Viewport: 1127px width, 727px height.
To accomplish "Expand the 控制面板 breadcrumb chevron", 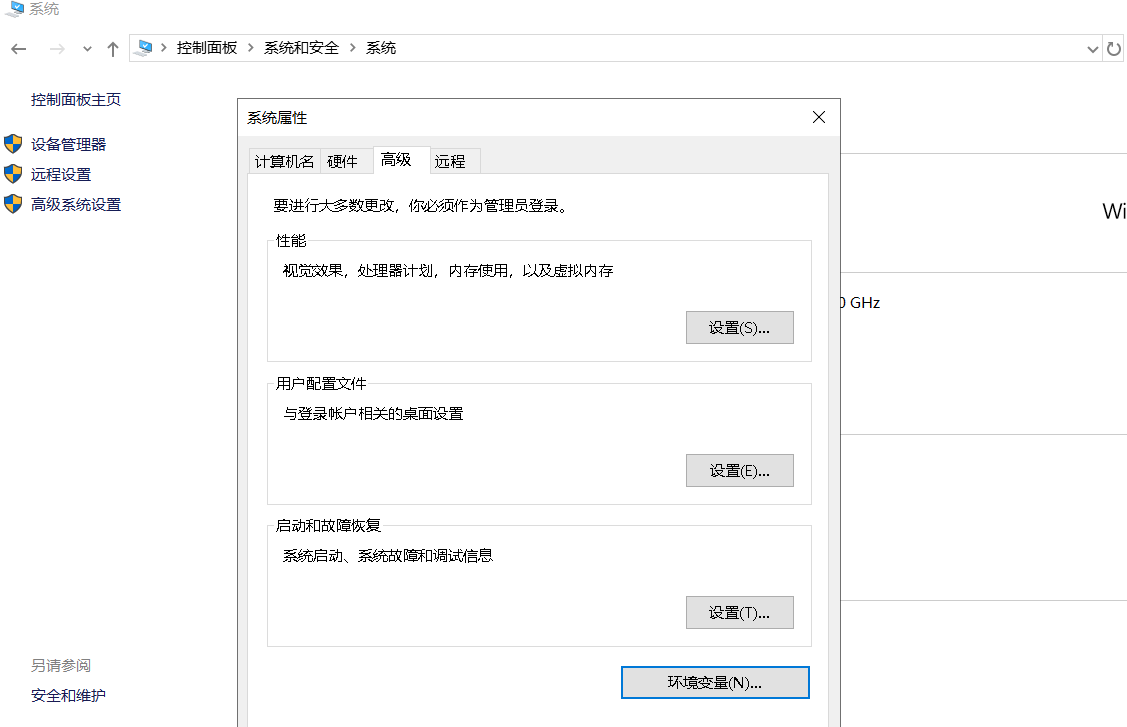I will point(250,46).
